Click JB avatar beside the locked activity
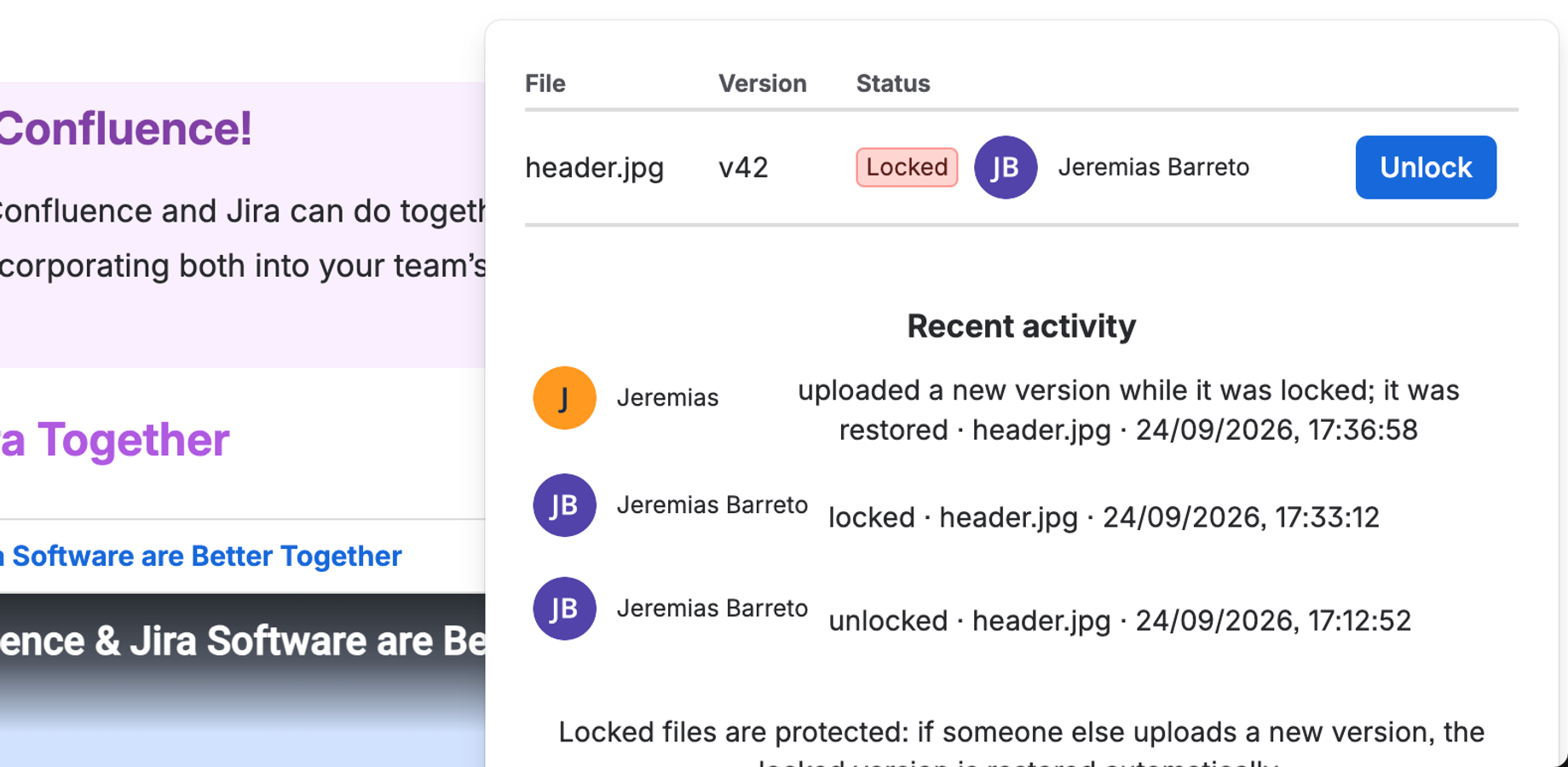 point(564,505)
